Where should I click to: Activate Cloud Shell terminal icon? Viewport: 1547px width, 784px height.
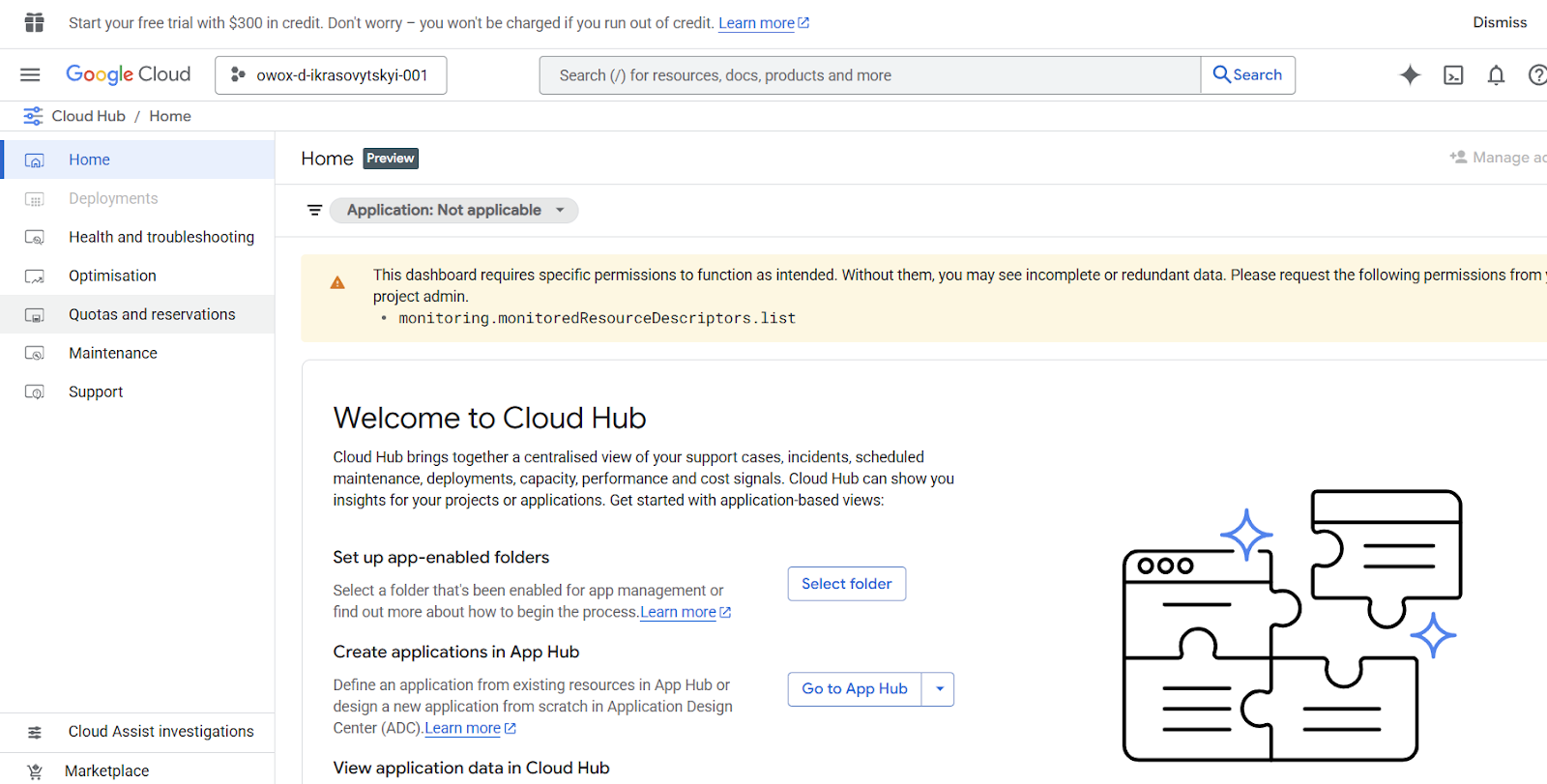[1453, 74]
